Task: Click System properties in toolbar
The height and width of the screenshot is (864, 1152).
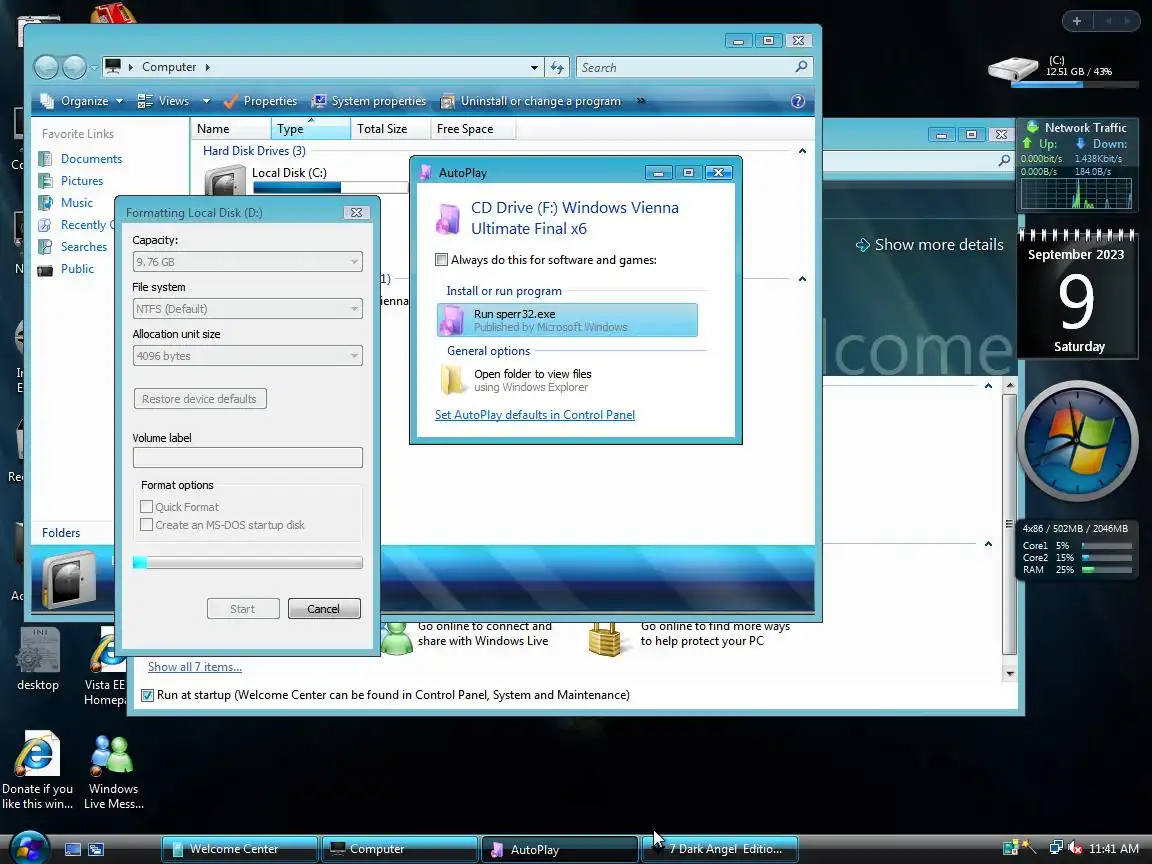Action: pyautogui.click(x=369, y=101)
